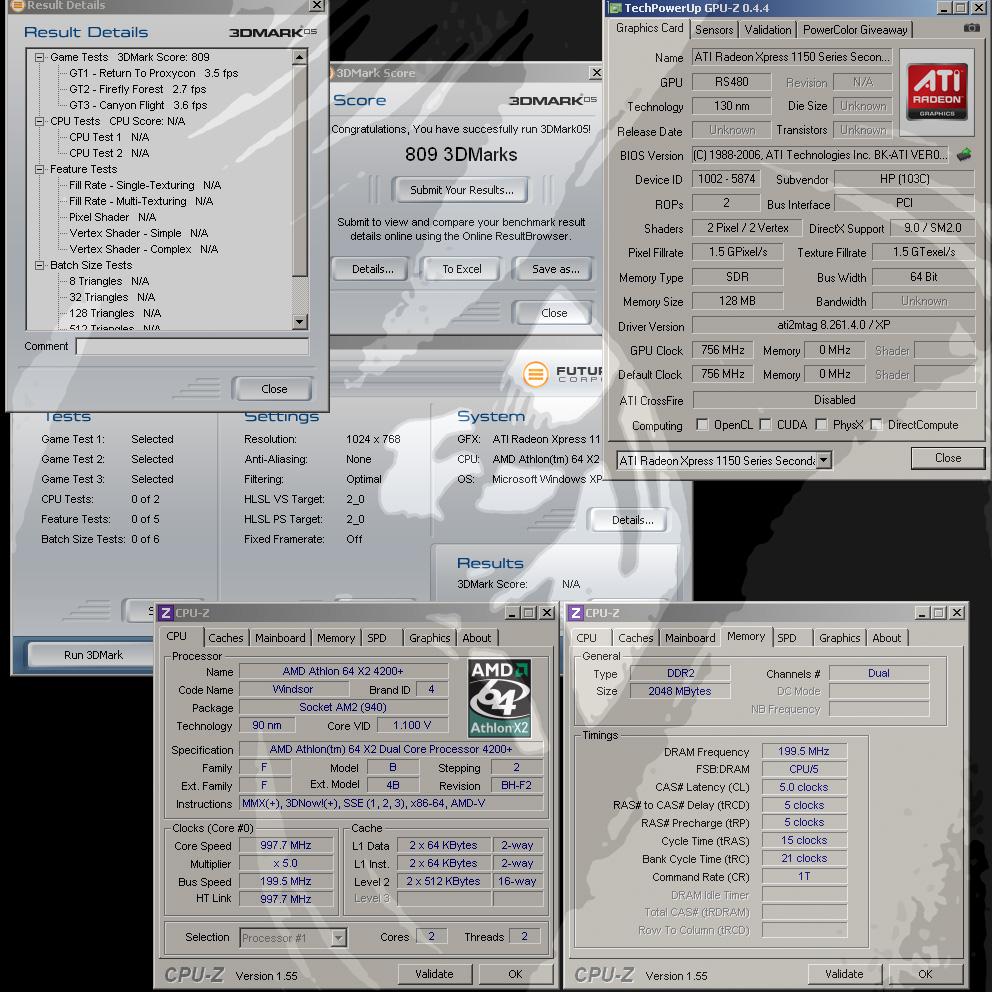
Task: Click the Driver Version ati2mtag value
Action: click(833, 325)
